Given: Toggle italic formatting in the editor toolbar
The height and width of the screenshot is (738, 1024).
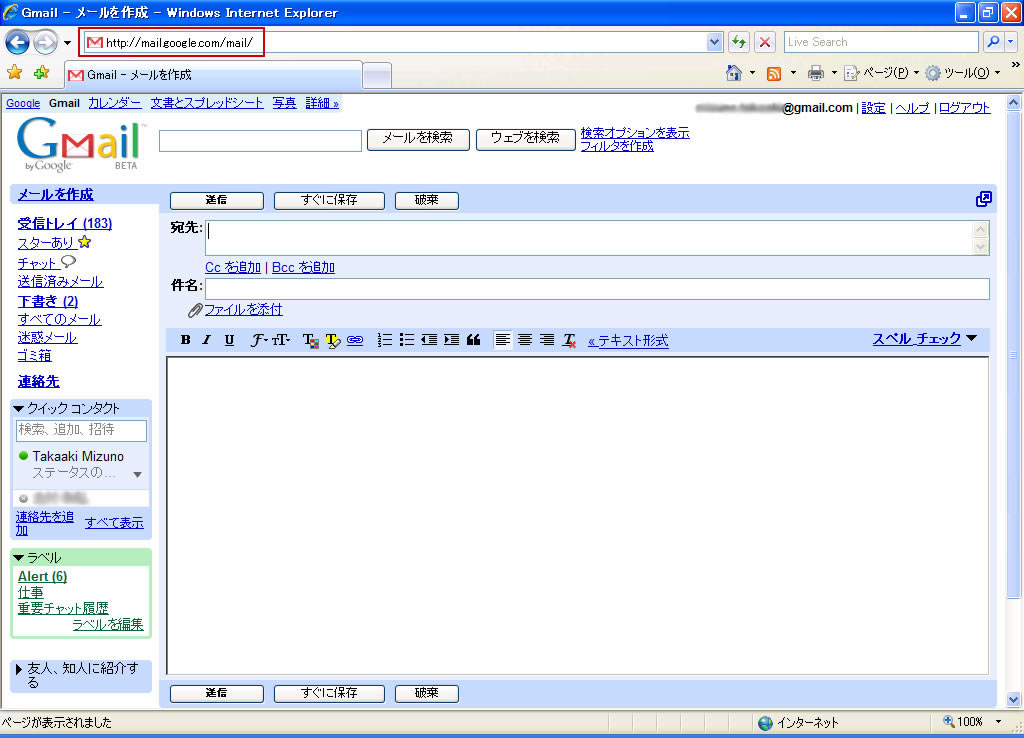Looking at the screenshot, I should pos(207,340).
